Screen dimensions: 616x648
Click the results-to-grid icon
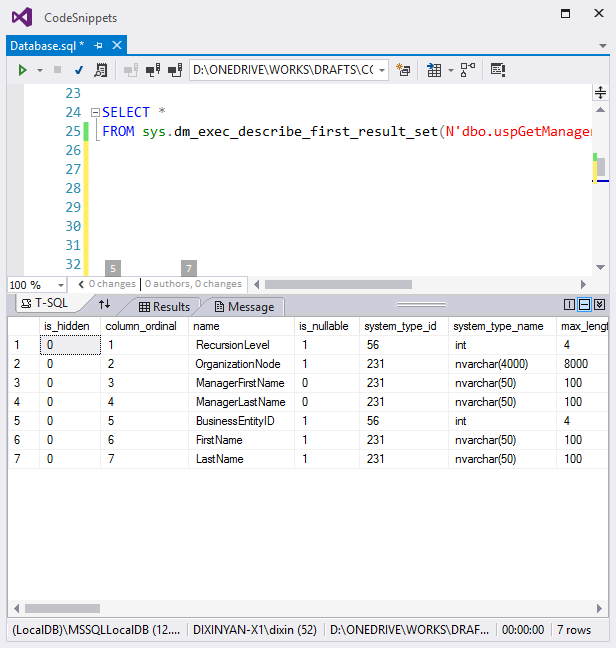click(434, 70)
